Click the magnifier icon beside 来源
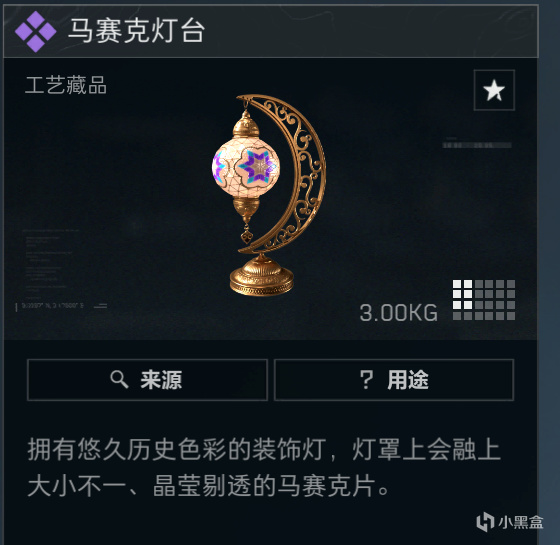This screenshot has width=560, height=545. pos(119,379)
